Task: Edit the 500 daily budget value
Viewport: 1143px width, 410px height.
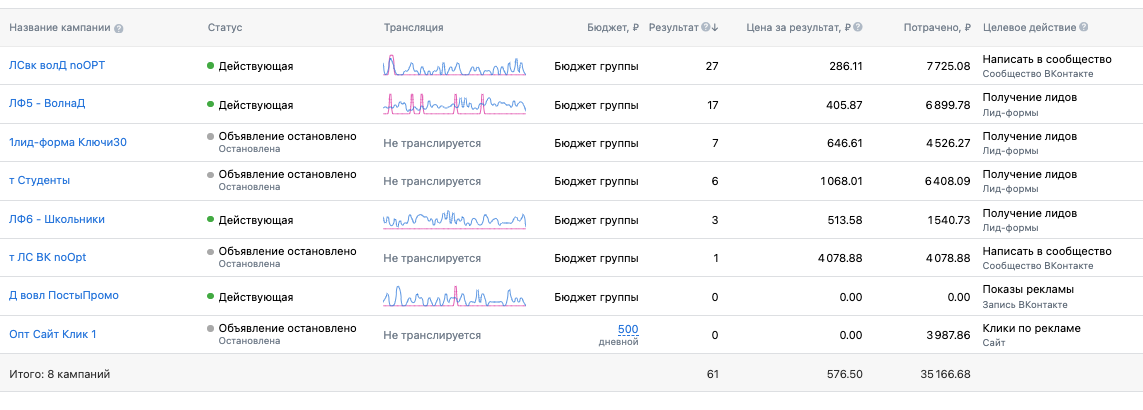Action: (x=628, y=329)
